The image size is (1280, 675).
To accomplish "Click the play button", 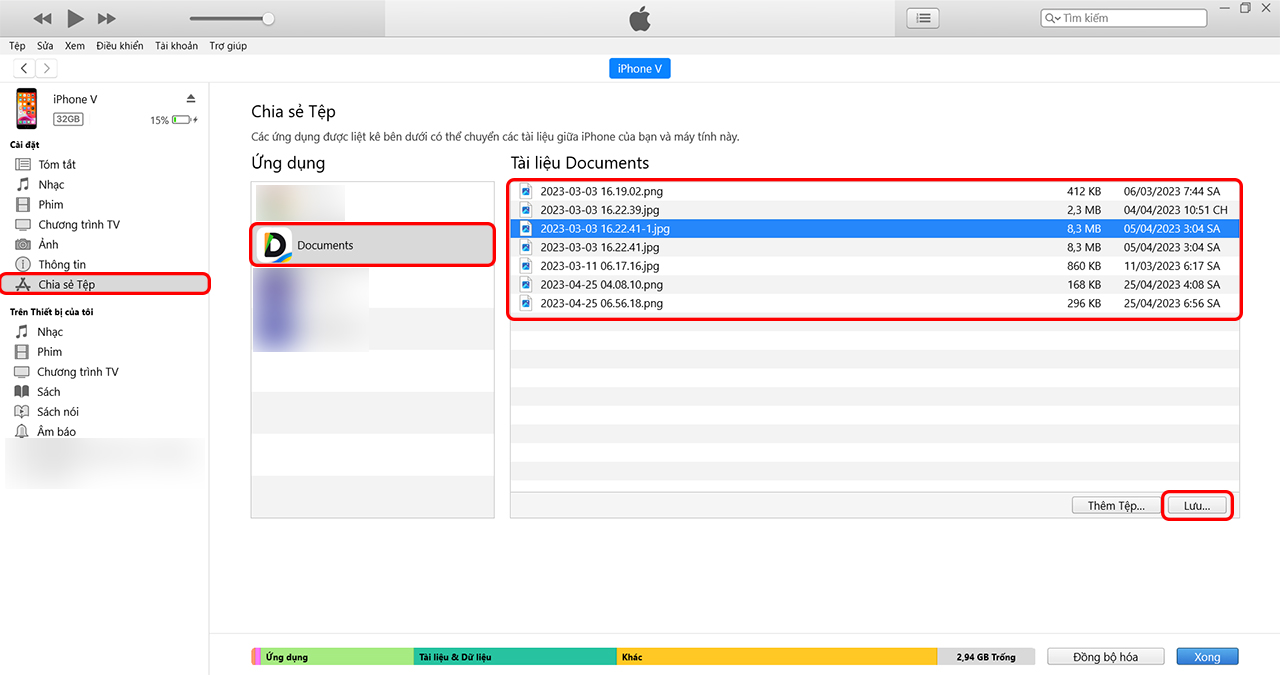I will coord(75,18).
